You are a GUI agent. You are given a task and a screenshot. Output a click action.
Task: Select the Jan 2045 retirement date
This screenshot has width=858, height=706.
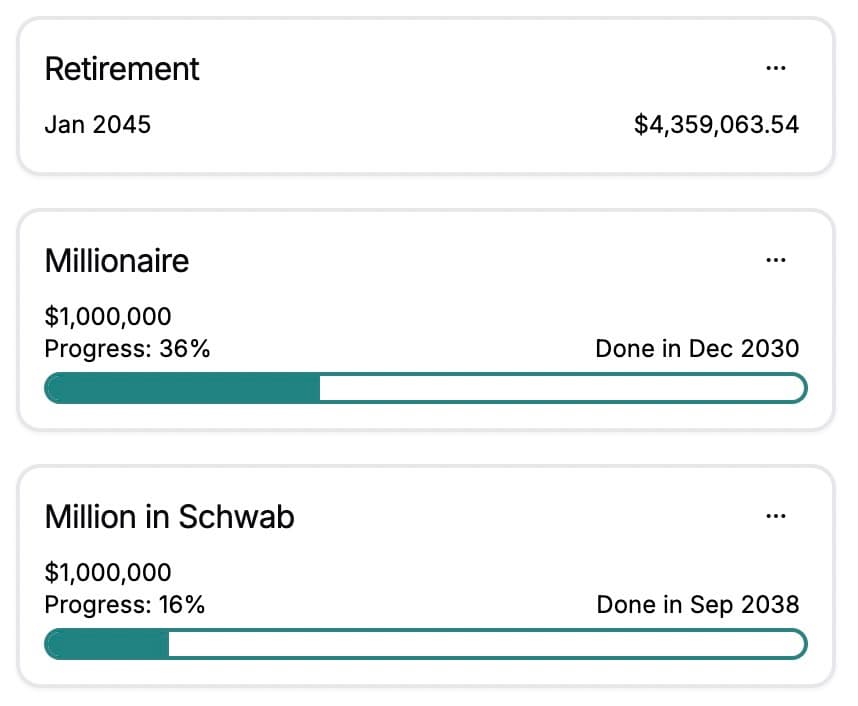pyautogui.click(x=98, y=125)
